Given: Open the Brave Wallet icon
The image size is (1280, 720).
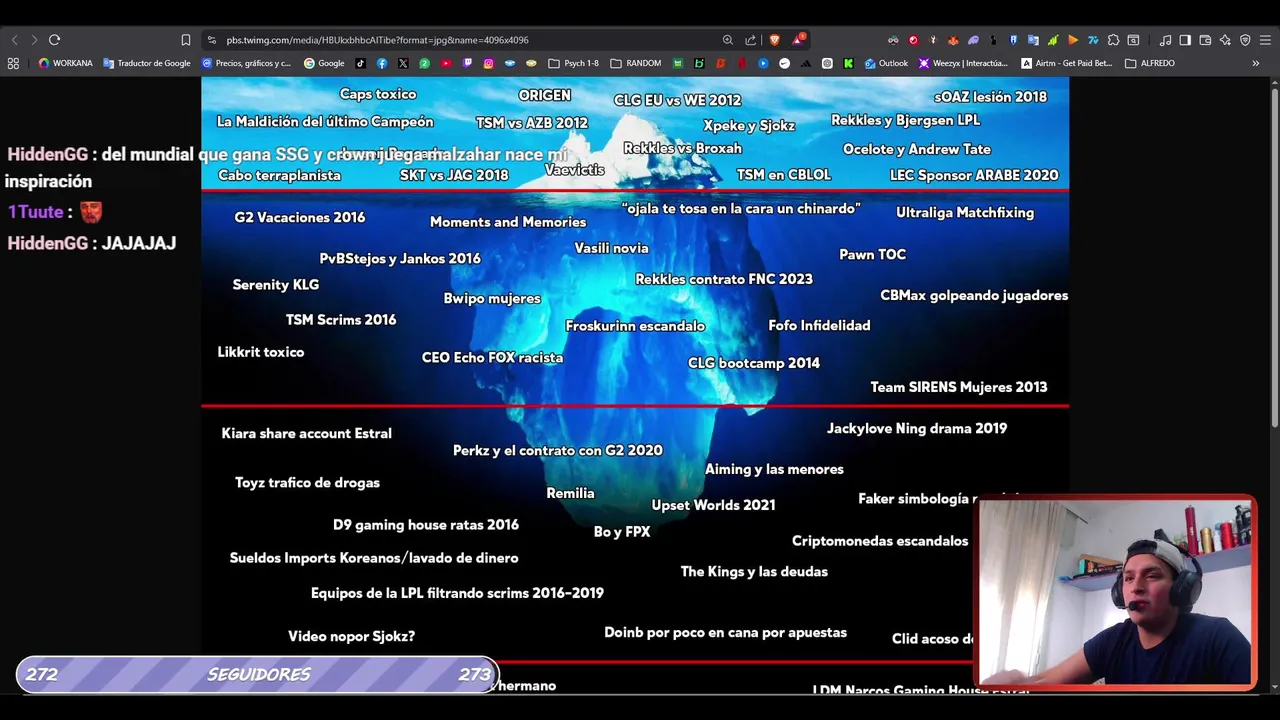Looking at the screenshot, I should pyautogui.click(x=1205, y=40).
